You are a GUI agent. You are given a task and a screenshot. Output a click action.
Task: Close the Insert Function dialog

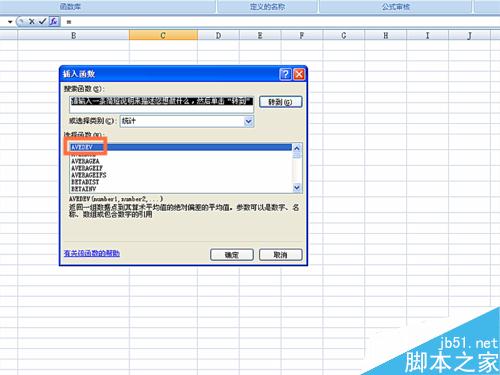299,74
